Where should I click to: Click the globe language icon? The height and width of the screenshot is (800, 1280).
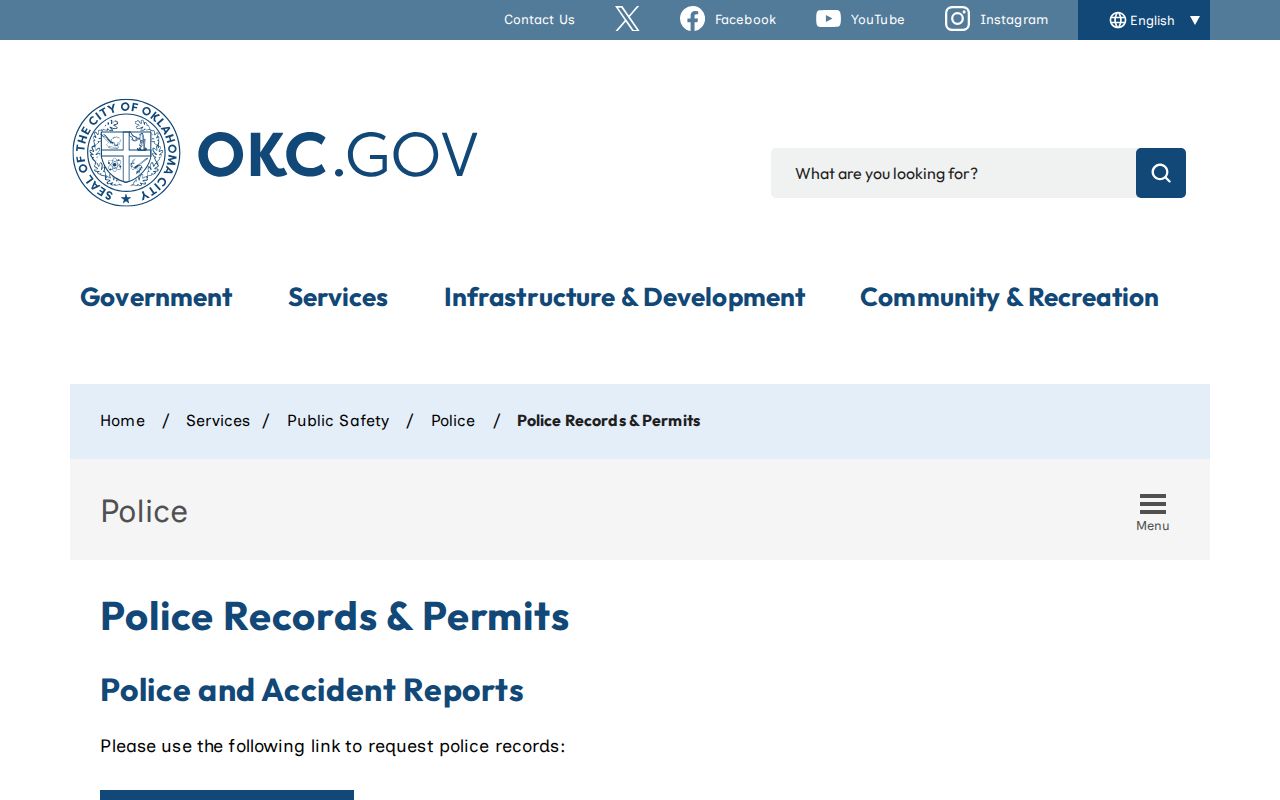pyautogui.click(x=1118, y=20)
